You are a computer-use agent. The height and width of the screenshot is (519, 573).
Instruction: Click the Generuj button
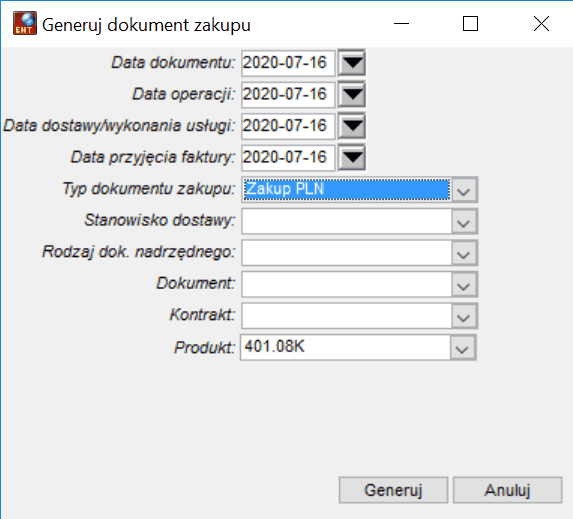click(393, 490)
